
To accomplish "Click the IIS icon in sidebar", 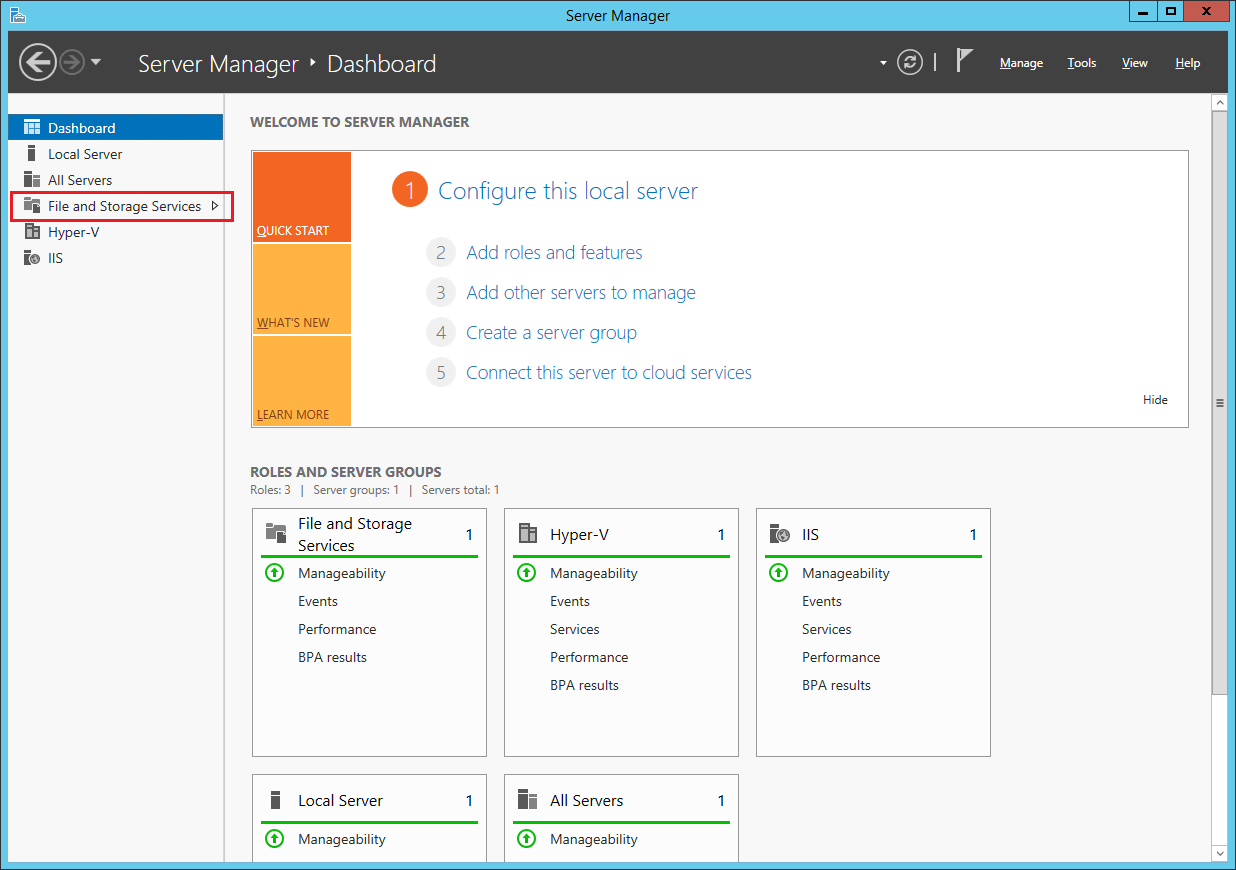I will tap(31, 257).
